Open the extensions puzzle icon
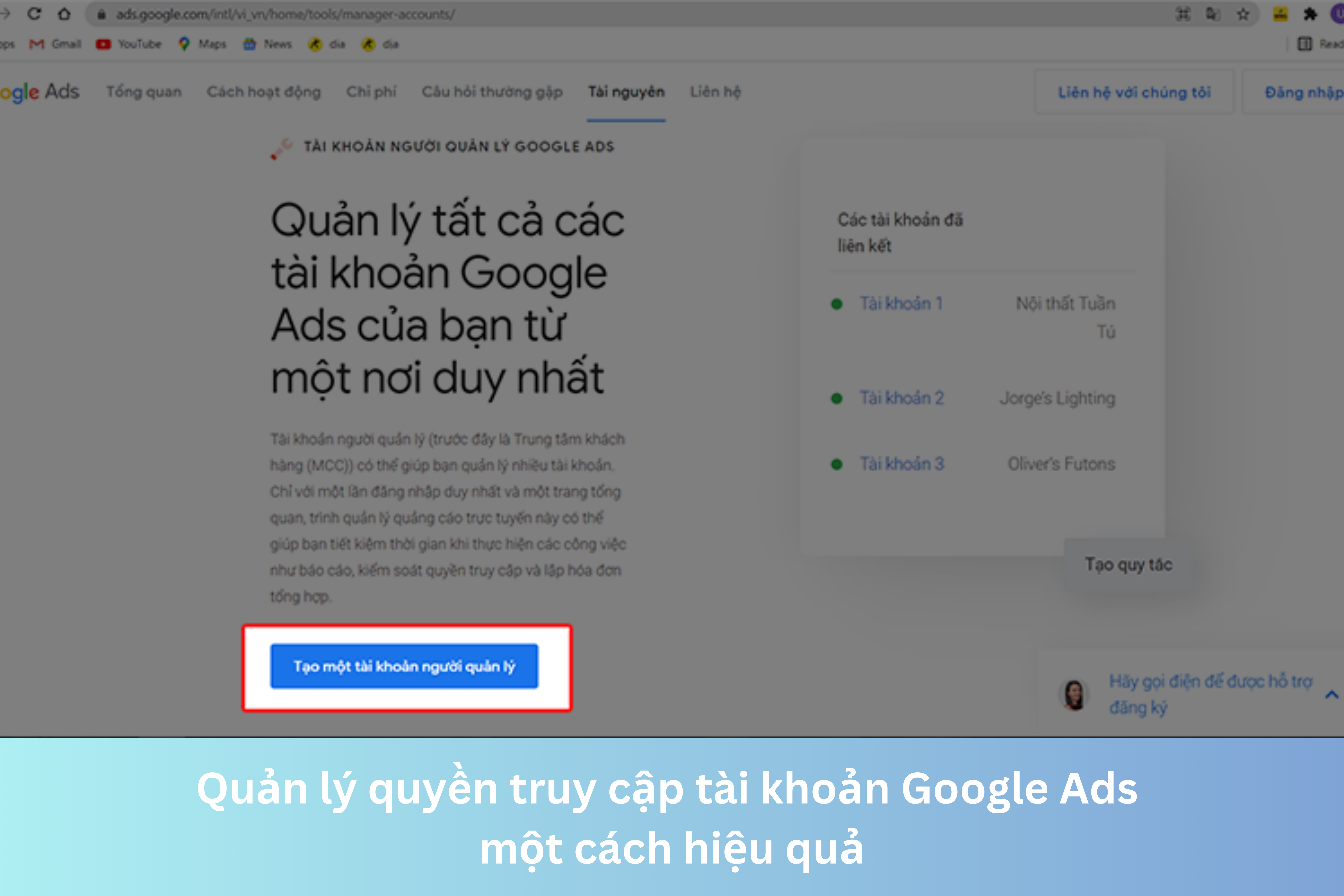 tap(1310, 14)
